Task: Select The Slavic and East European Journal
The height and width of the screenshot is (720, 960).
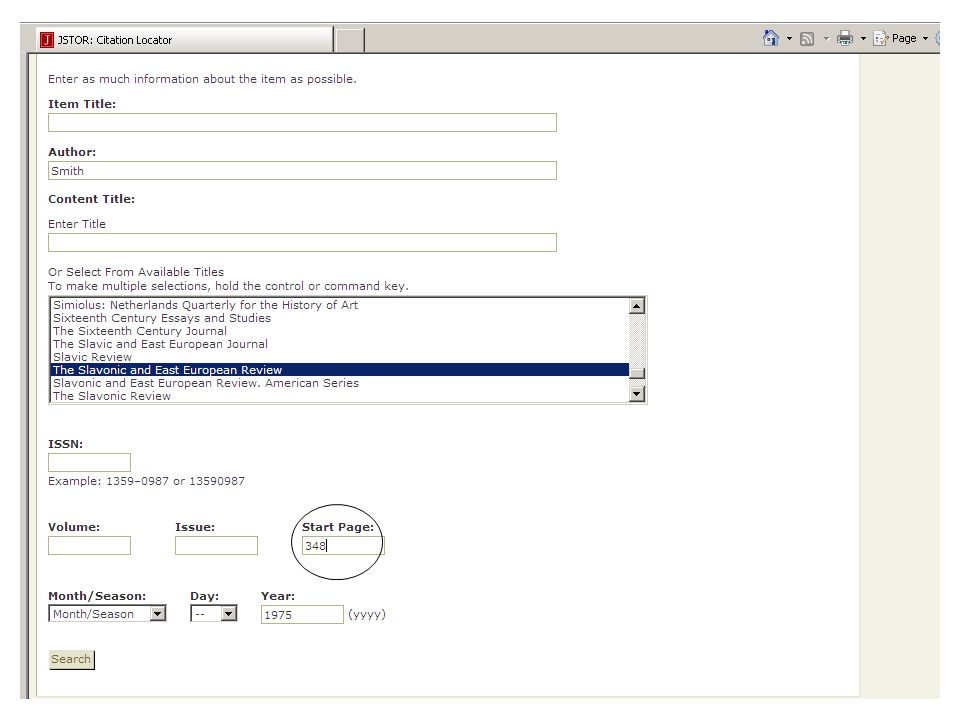Action: pos(340,343)
